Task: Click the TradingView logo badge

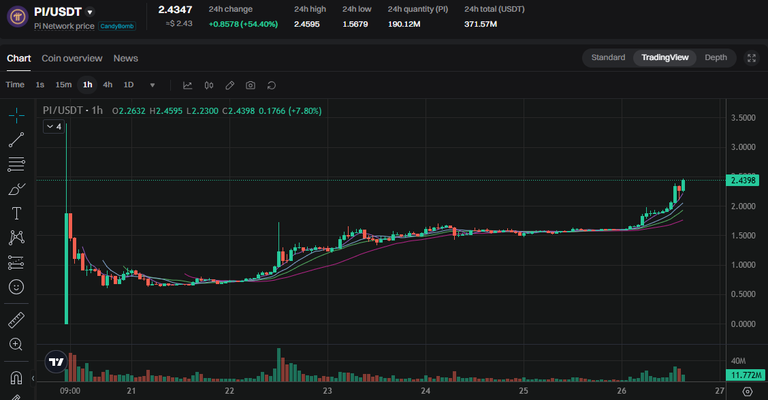Action: click(56, 362)
